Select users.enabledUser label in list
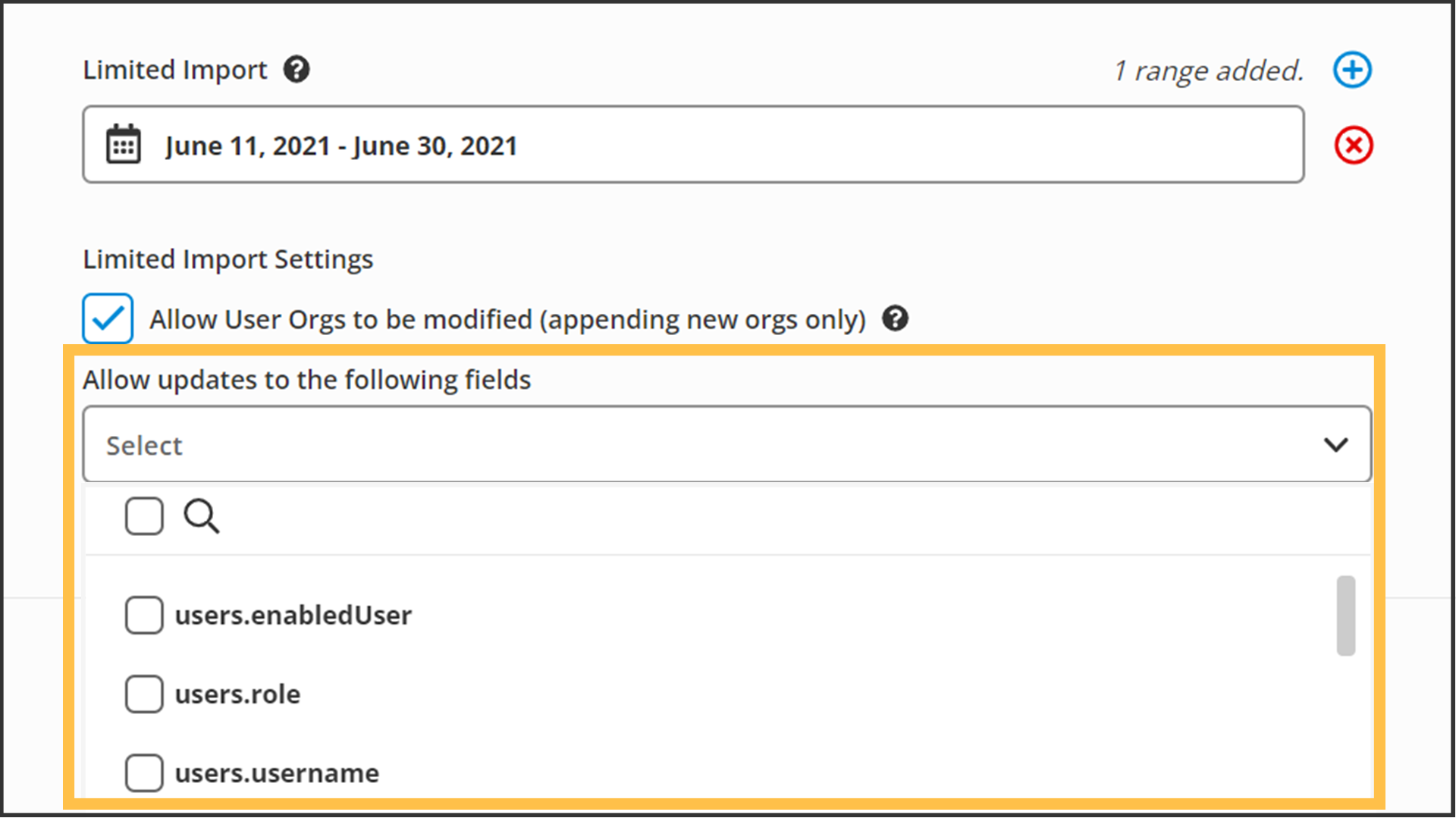This screenshot has width=1456, height=818. [x=293, y=615]
